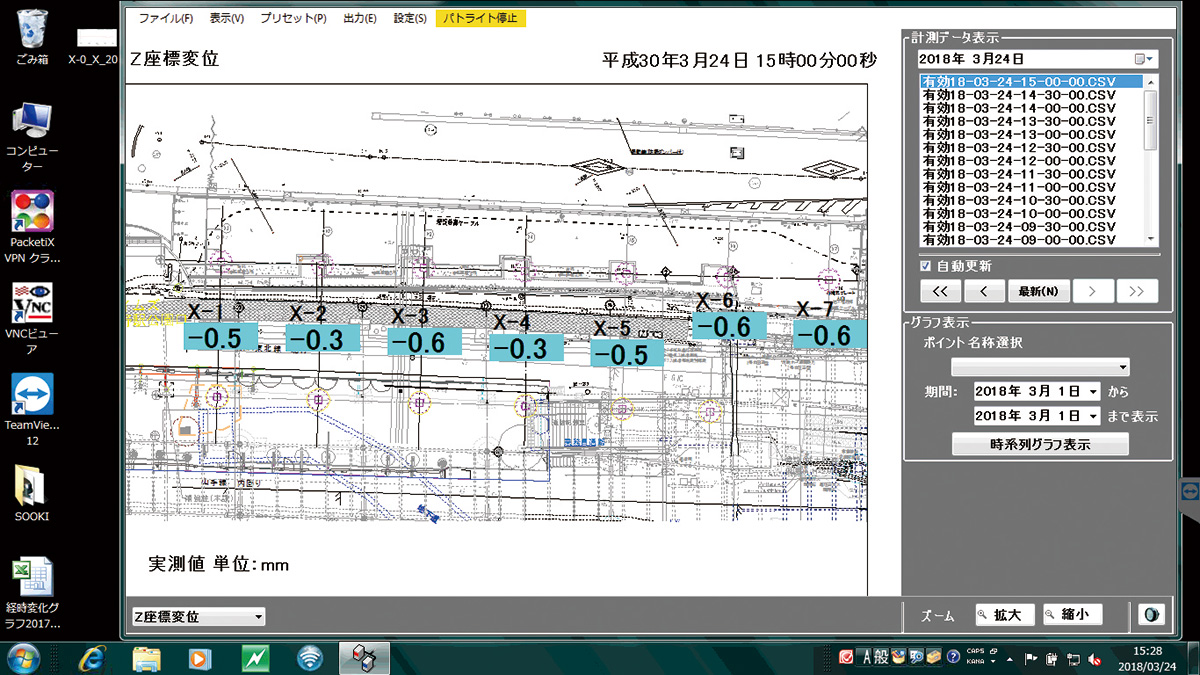Show hidden tray icons arrow

1012,660
